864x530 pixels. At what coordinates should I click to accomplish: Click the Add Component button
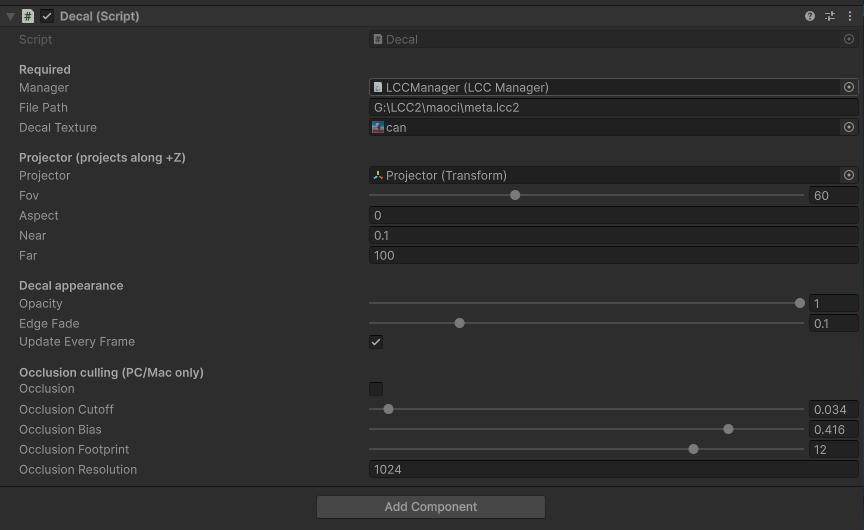(431, 507)
